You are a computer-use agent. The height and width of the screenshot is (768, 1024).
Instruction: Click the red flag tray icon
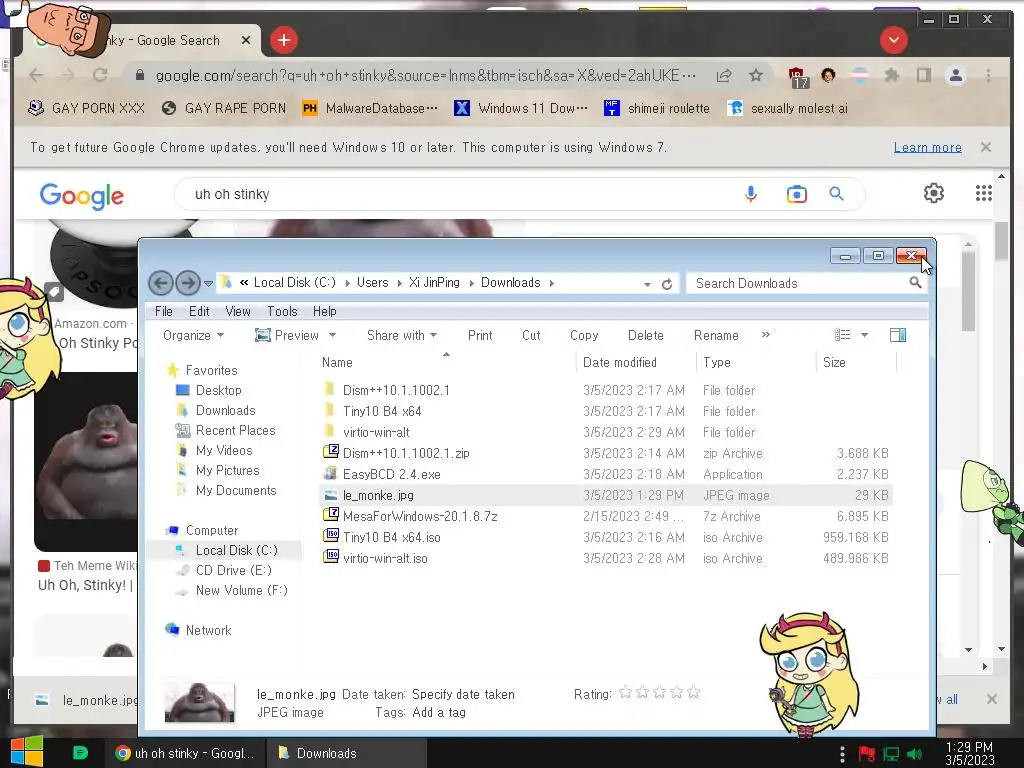pyautogui.click(x=867, y=754)
